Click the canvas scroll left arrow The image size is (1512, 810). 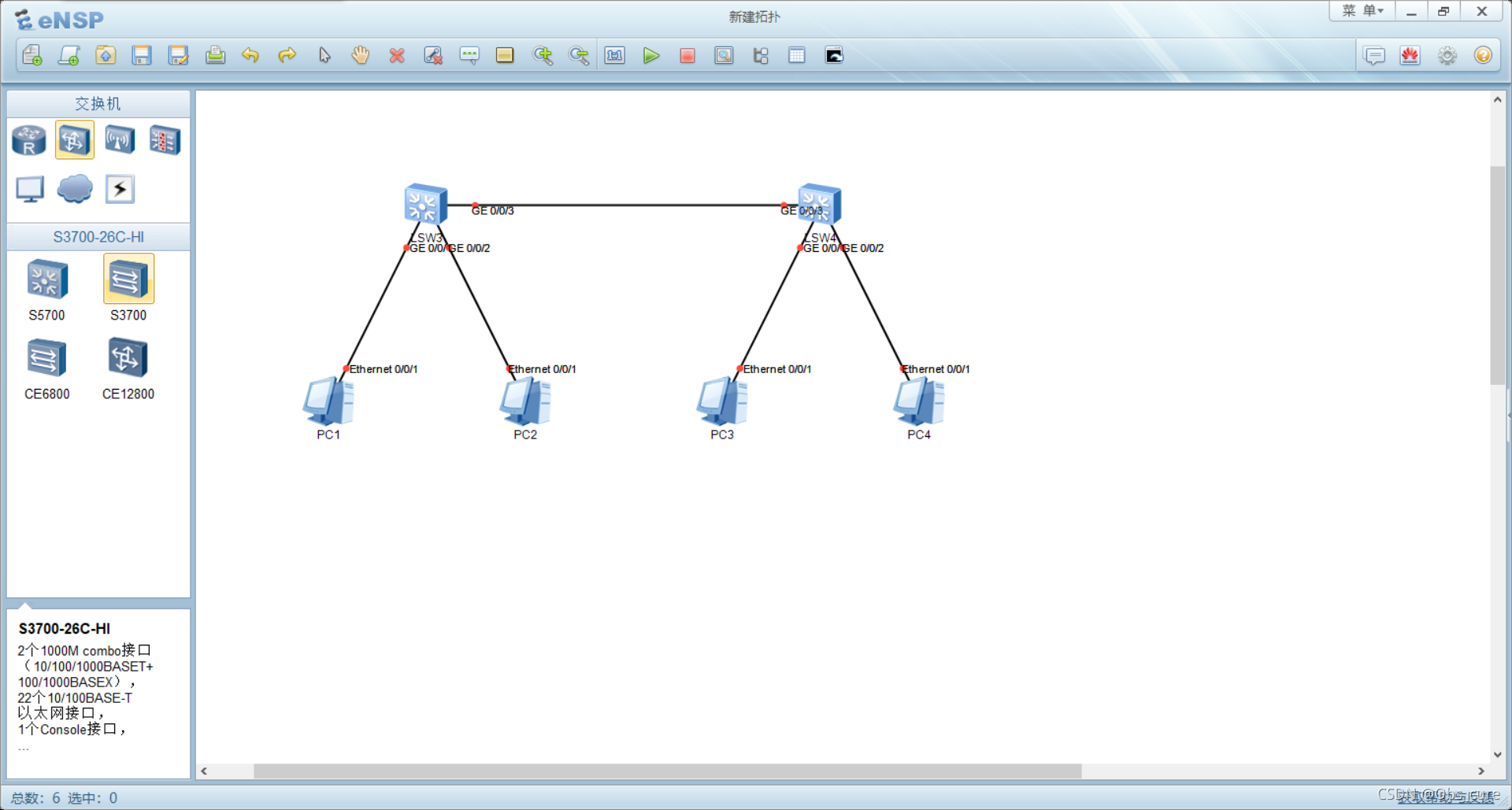click(x=204, y=771)
